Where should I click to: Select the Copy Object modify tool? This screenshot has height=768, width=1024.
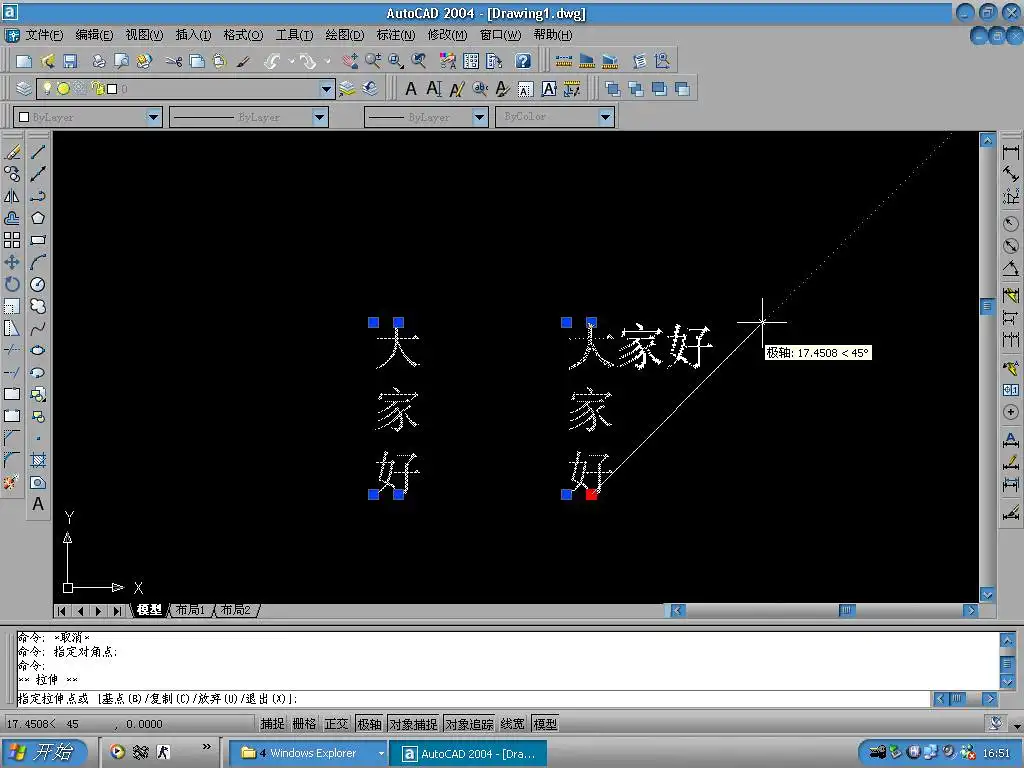[12, 174]
